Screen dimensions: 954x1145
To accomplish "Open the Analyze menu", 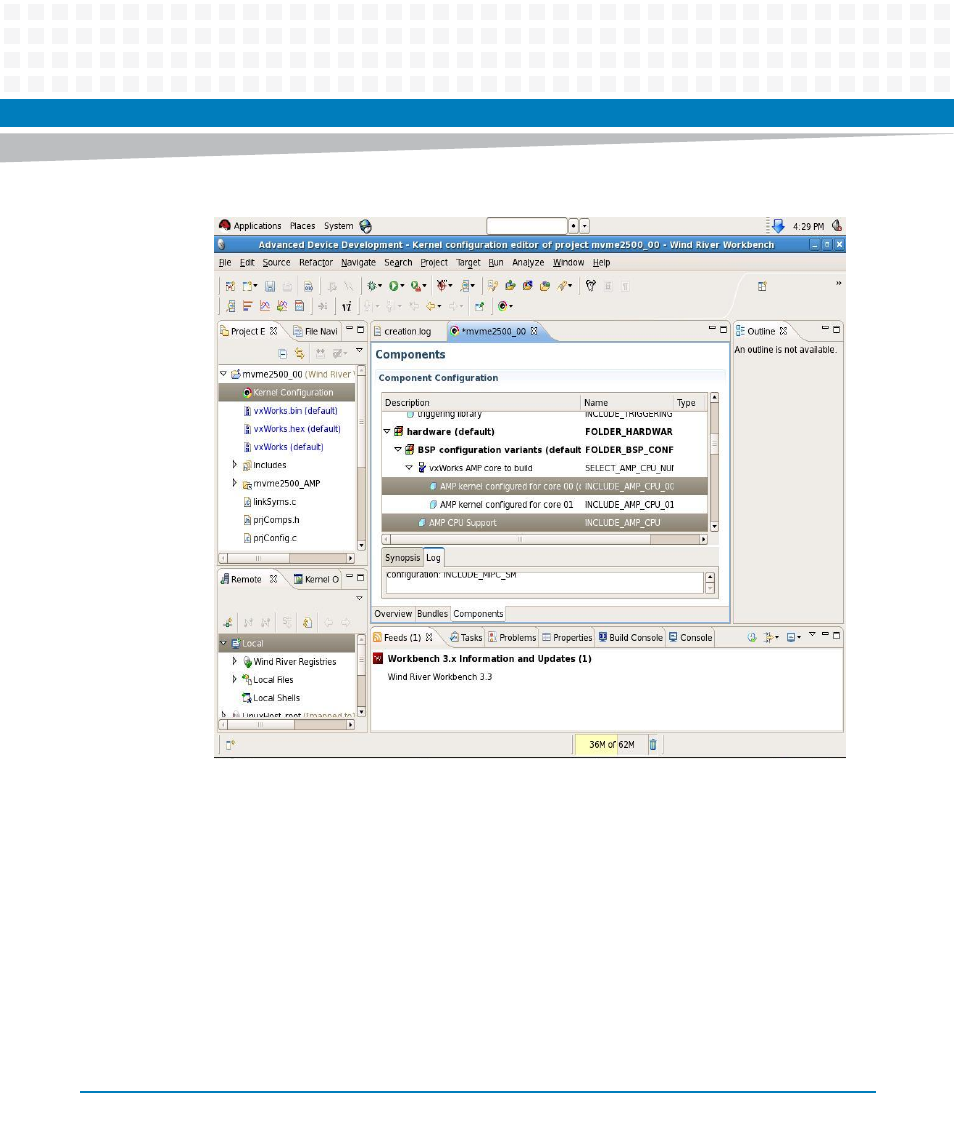I will 527,263.
